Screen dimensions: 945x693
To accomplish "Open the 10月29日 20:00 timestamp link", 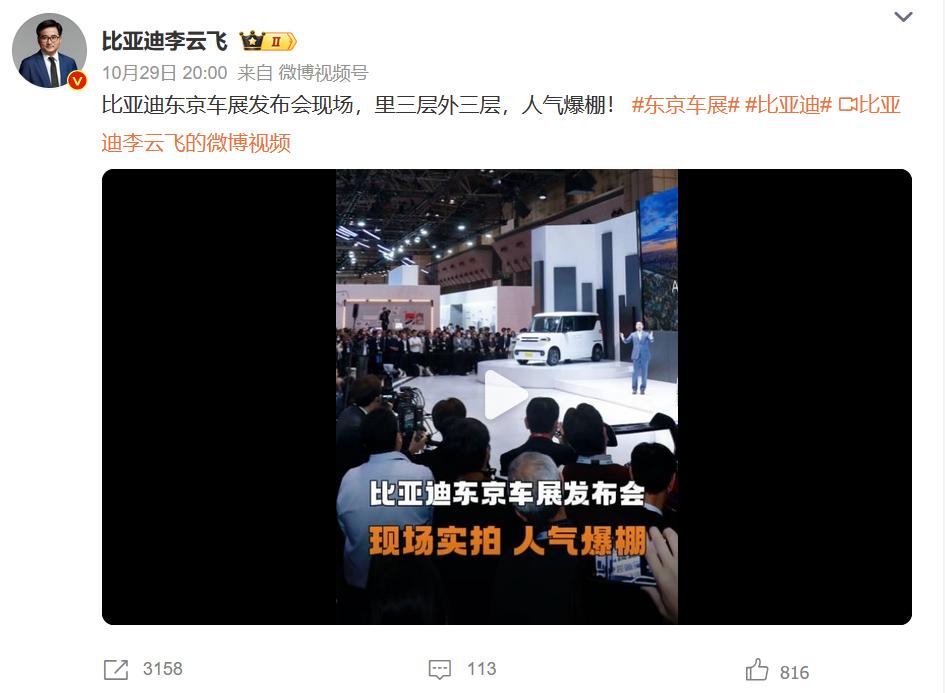I will pos(165,73).
